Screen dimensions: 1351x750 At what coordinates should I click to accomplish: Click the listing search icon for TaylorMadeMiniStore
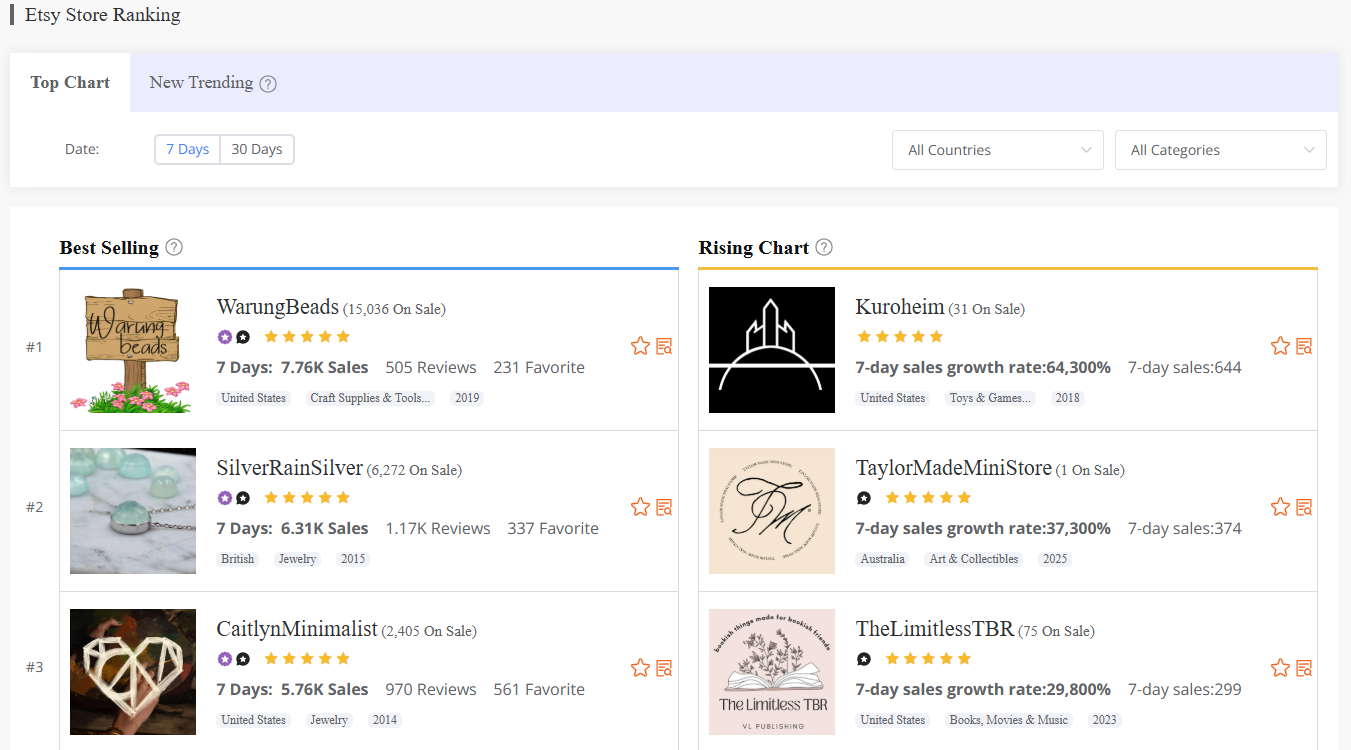coord(1304,507)
